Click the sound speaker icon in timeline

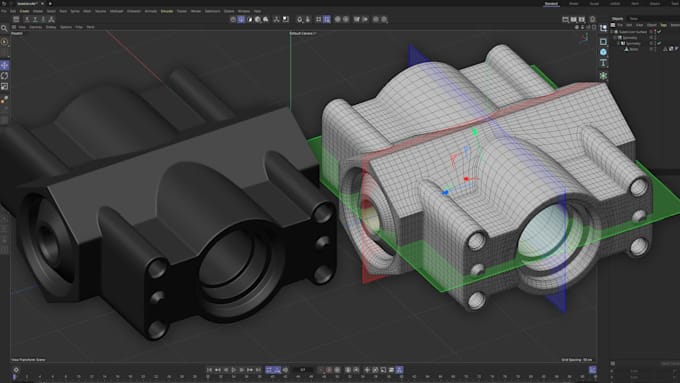point(285,370)
